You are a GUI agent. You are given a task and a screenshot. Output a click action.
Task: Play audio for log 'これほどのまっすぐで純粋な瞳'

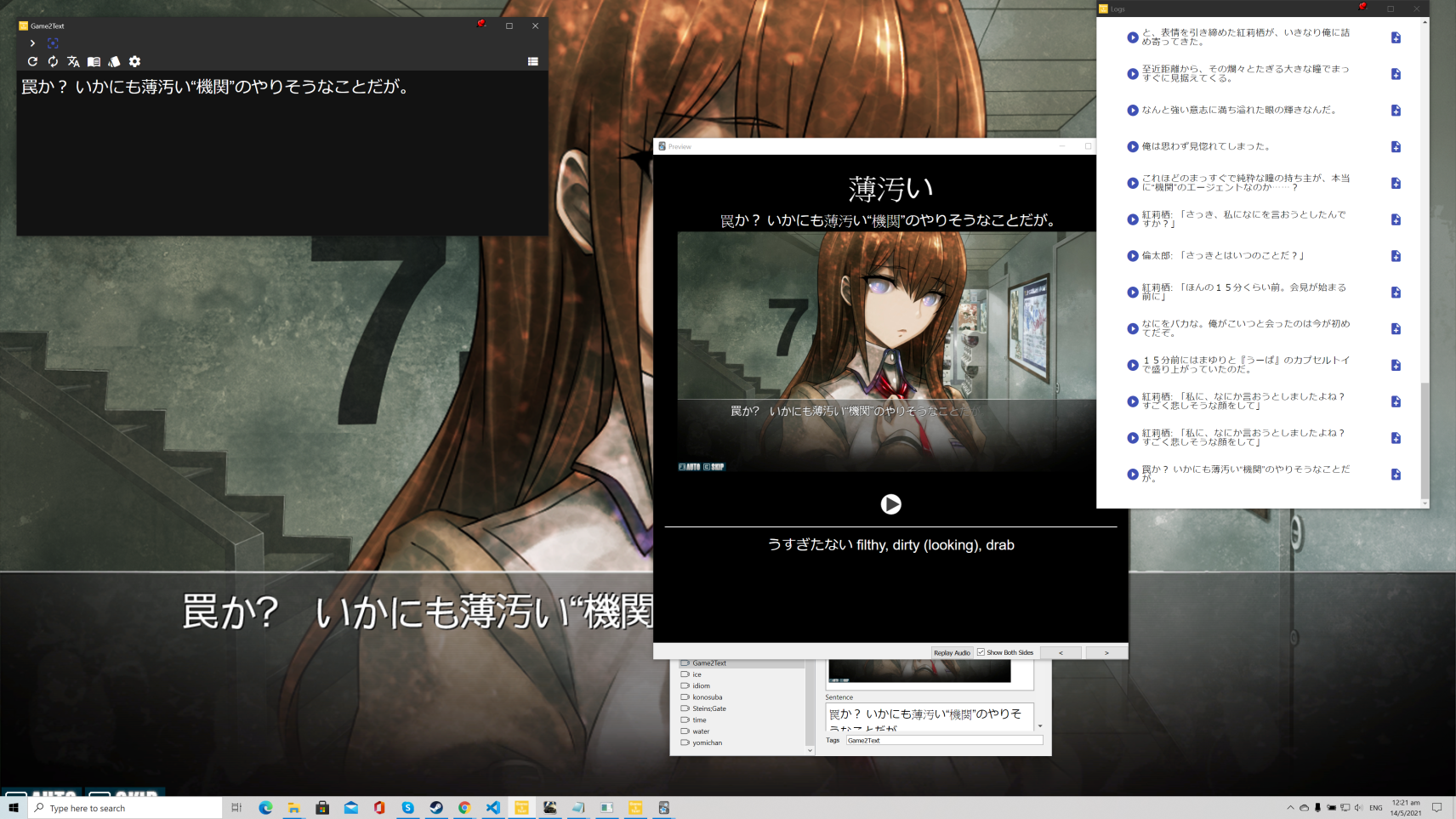pos(1133,183)
